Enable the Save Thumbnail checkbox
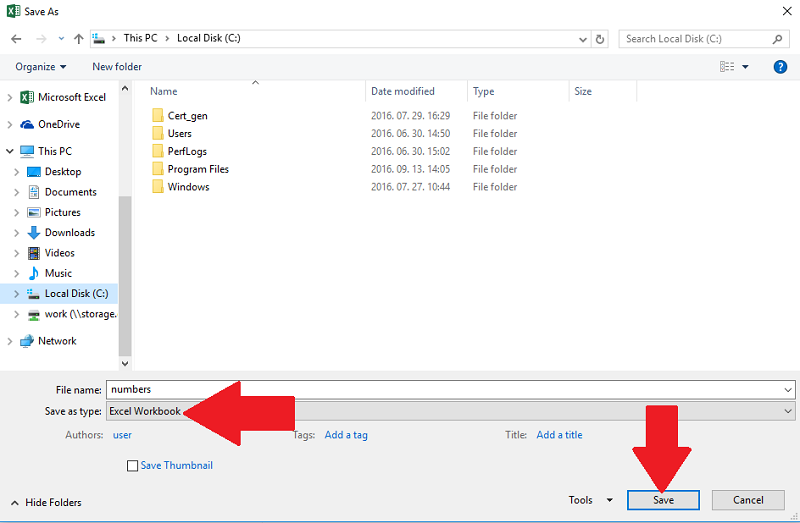 133,466
